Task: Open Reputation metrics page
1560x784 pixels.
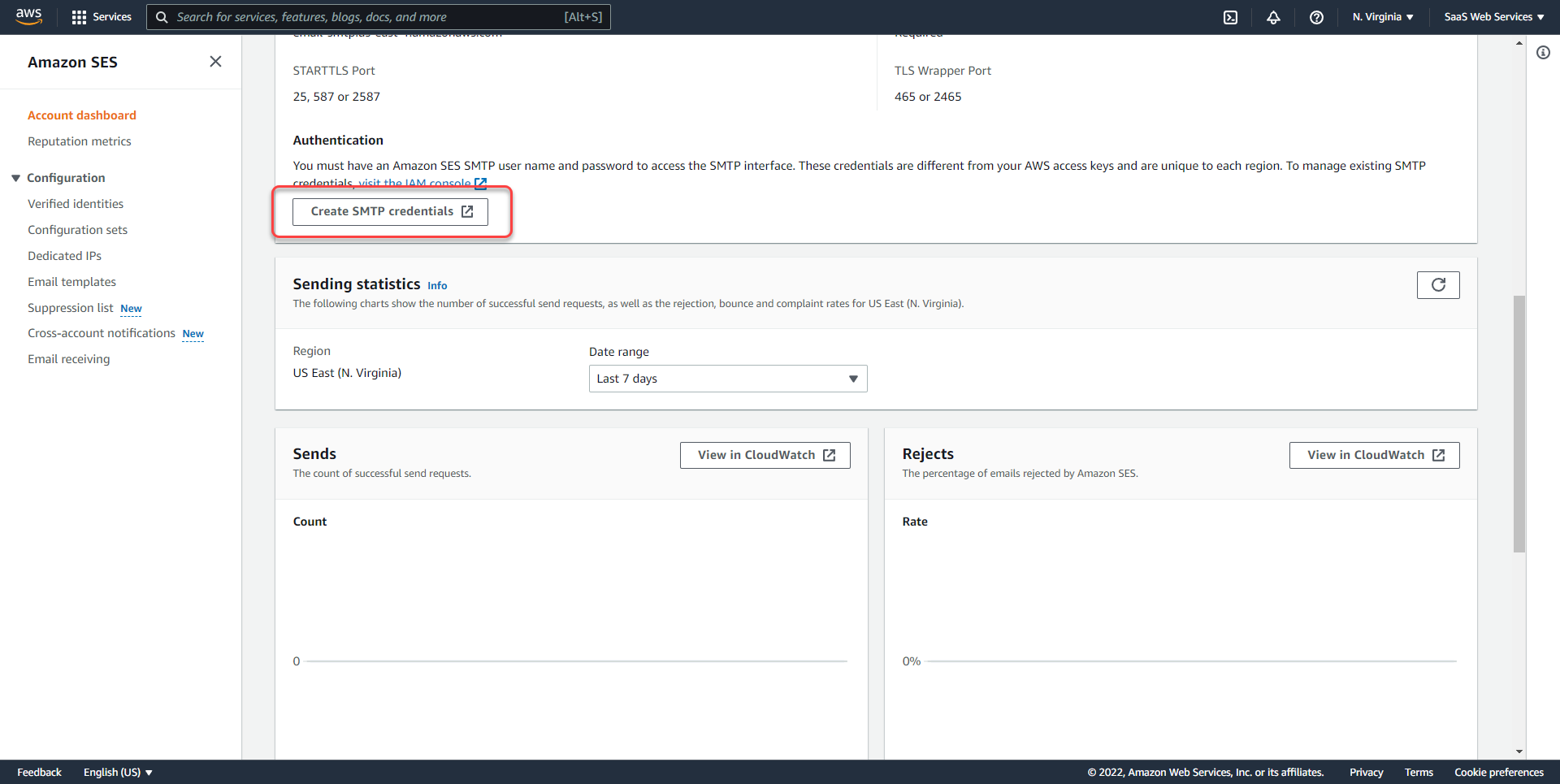Action: click(x=80, y=141)
